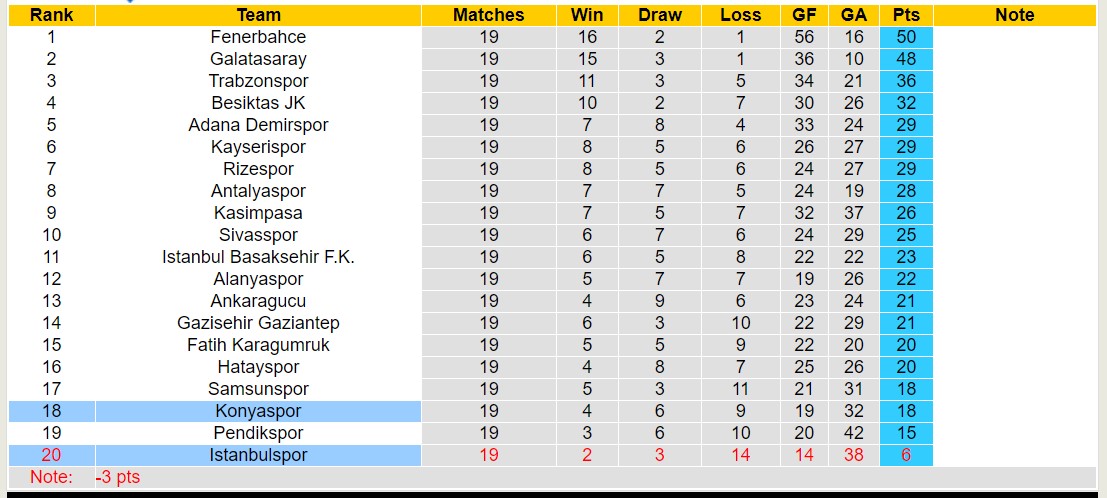Click the Team column header
The width and height of the screenshot is (1107, 498).
pyautogui.click(x=259, y=15)
